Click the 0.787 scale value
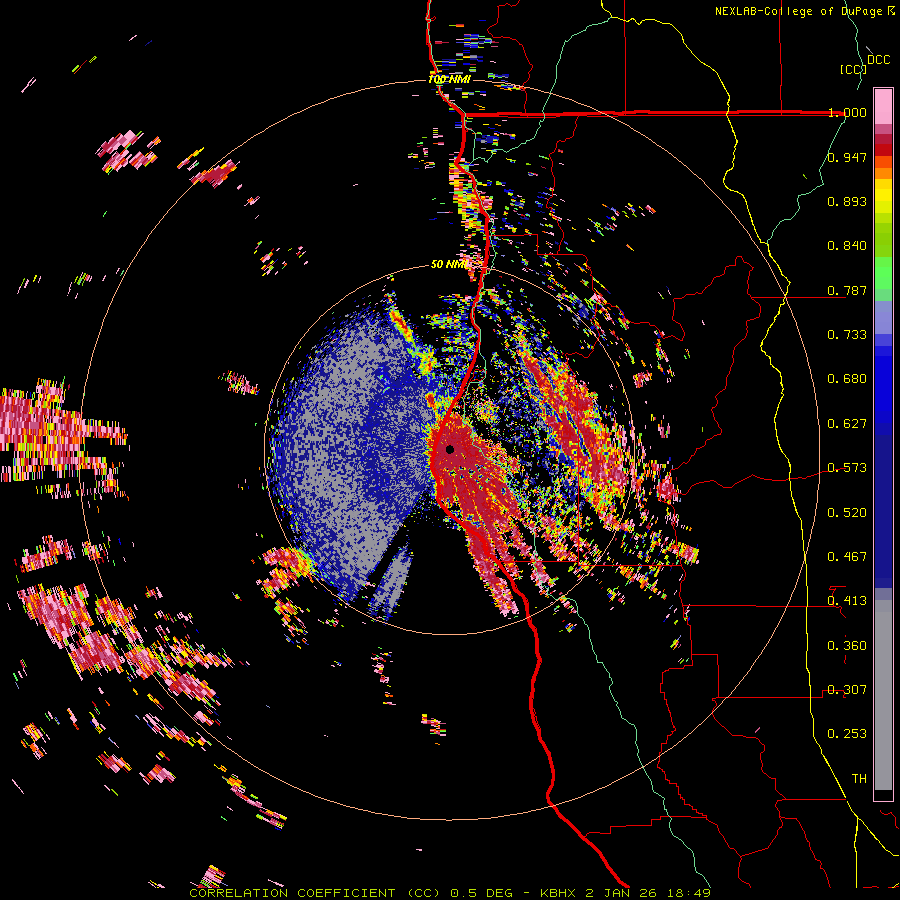Image resolution: width=900 pixels, height=900 pixels. (847, 290)
